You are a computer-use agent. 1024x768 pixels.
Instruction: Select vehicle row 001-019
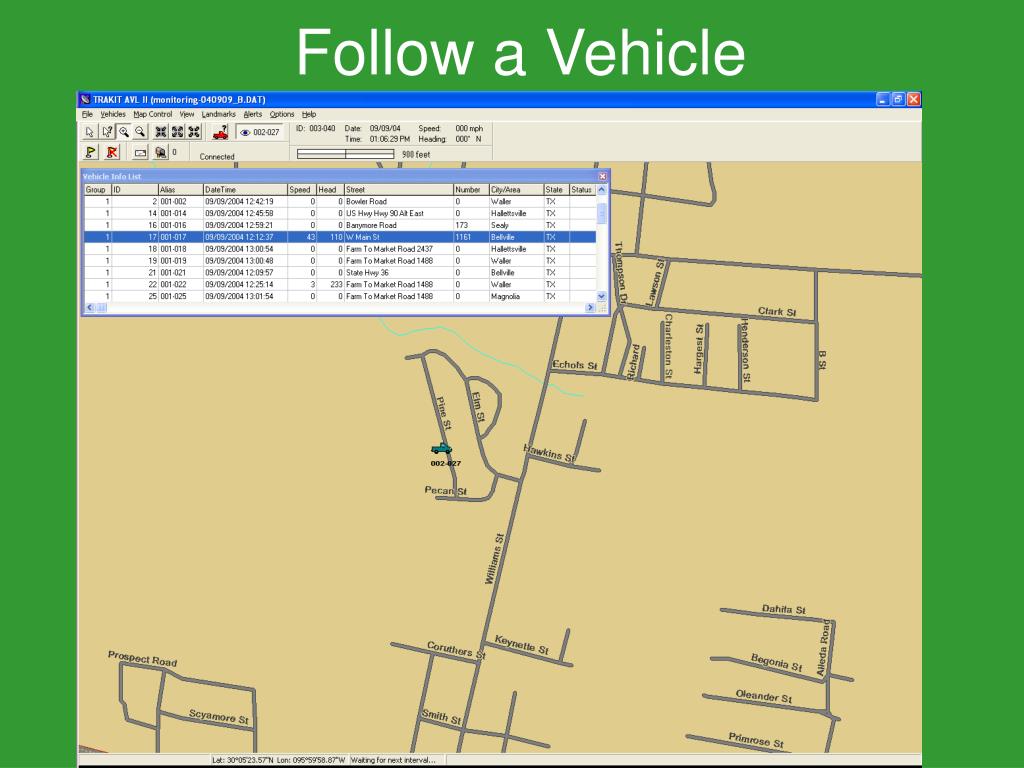coord(340,261)
